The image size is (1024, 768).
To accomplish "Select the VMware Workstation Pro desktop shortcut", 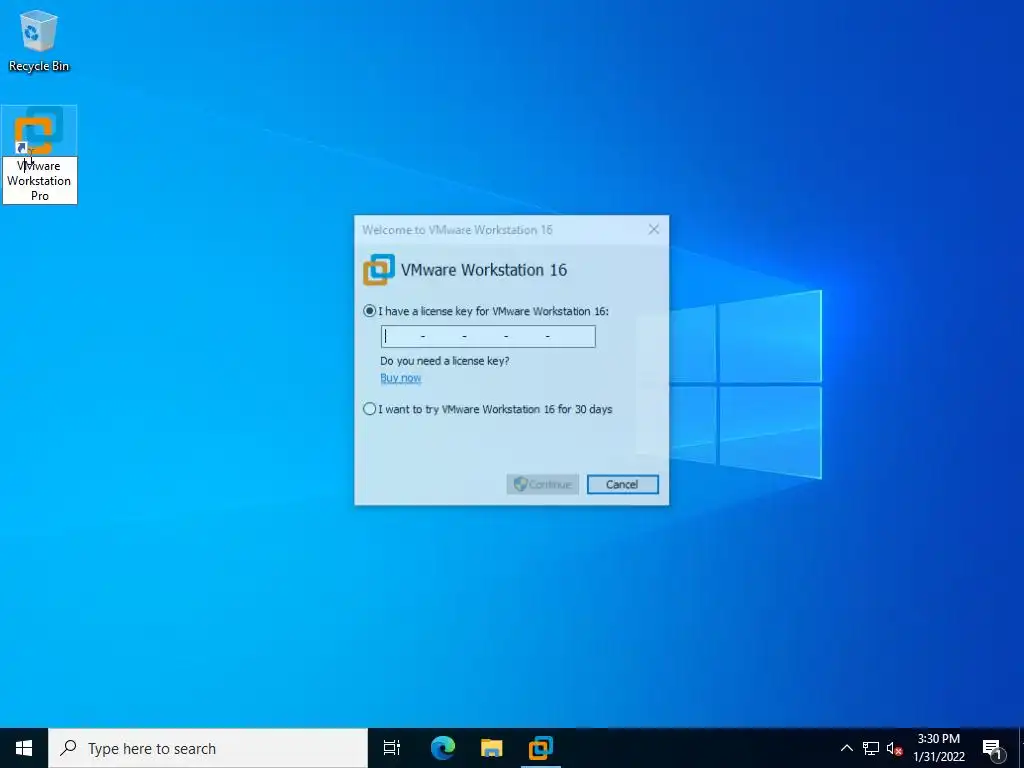I will point(39,154).
